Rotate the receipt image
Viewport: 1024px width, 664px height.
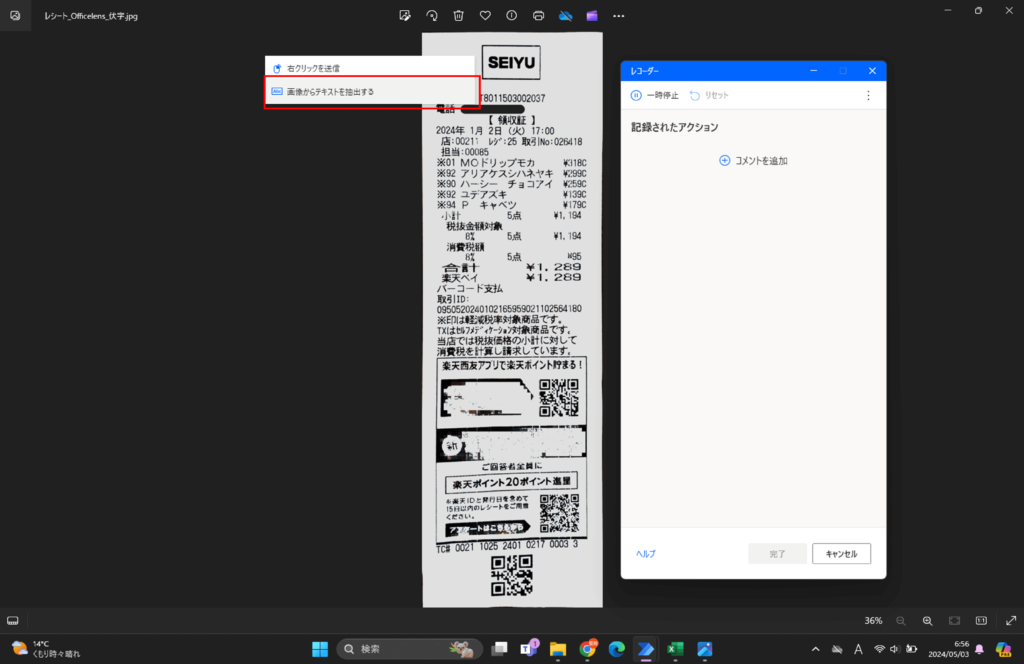click(432, 16)
